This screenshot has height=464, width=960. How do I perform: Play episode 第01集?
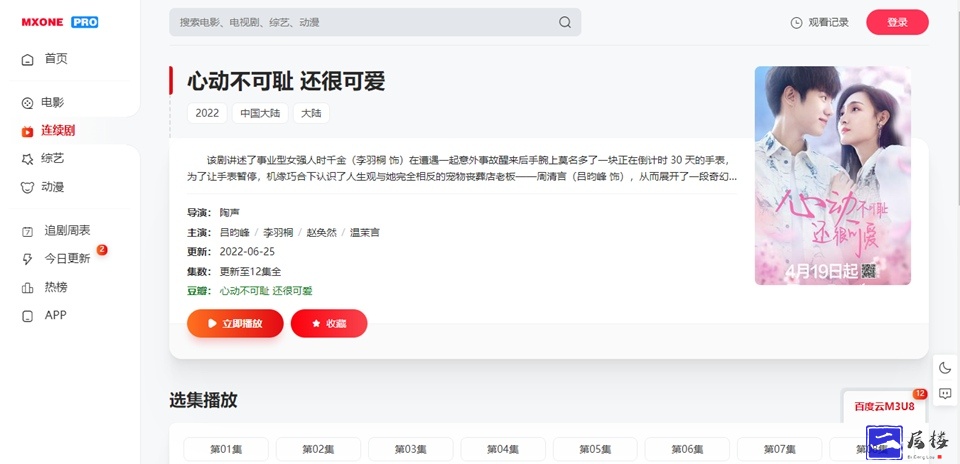tap(226, 449)
